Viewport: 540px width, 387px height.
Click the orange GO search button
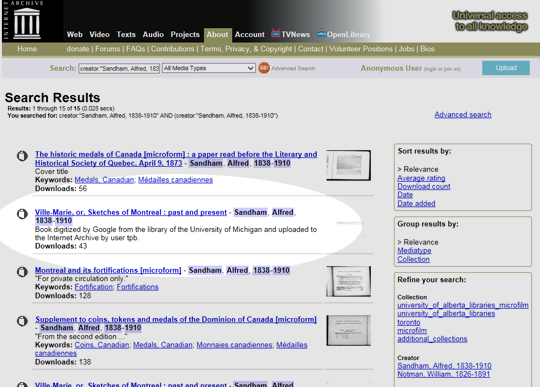click(x=264, y=68)
